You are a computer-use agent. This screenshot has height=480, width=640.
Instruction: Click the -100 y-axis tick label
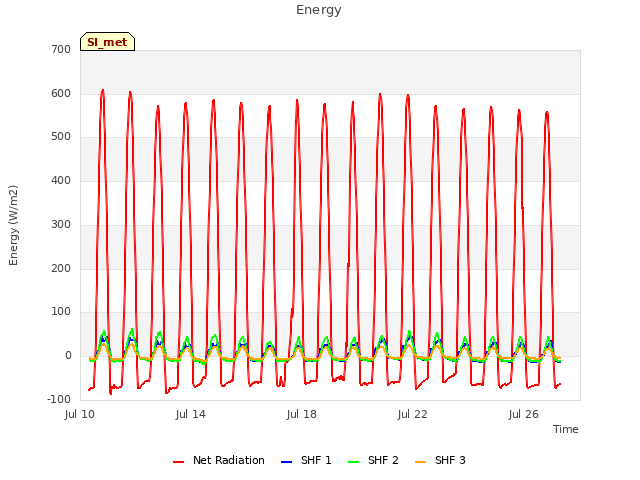coord(59,399)
